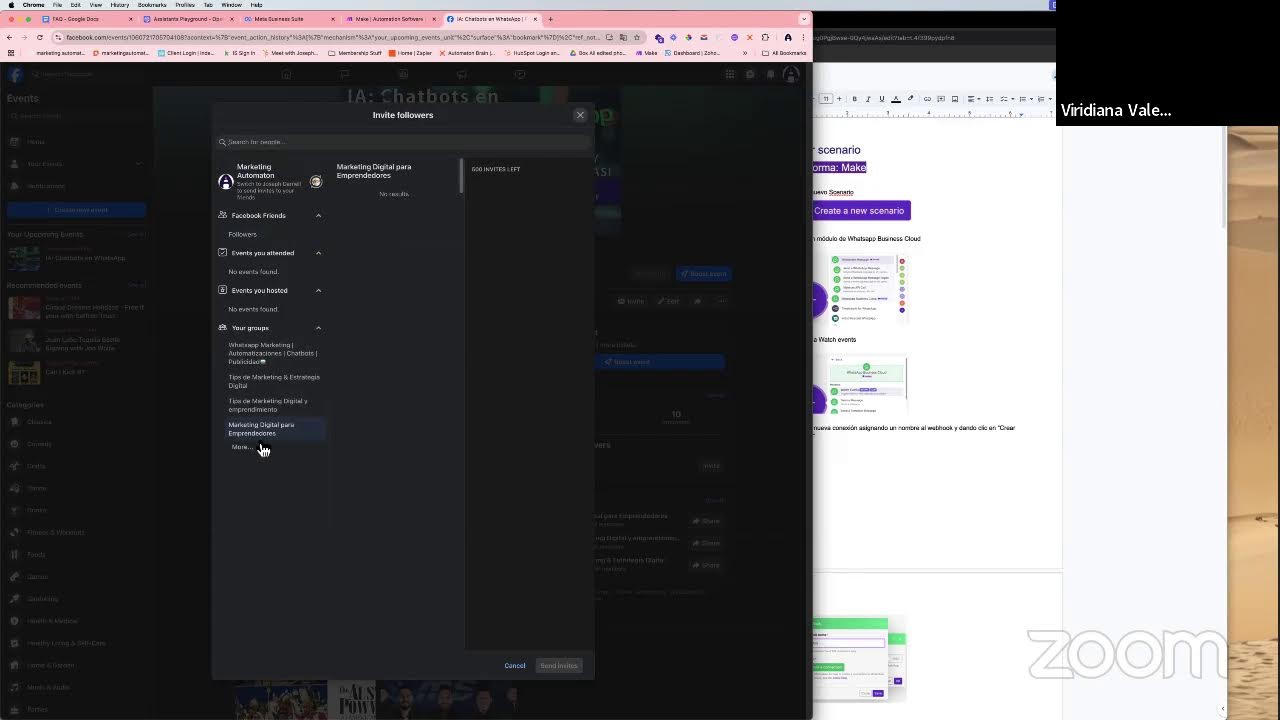Screen dimensions: 1280x720
Task: Click Facebook Friends people icon
Action: [x=222, y=215]
